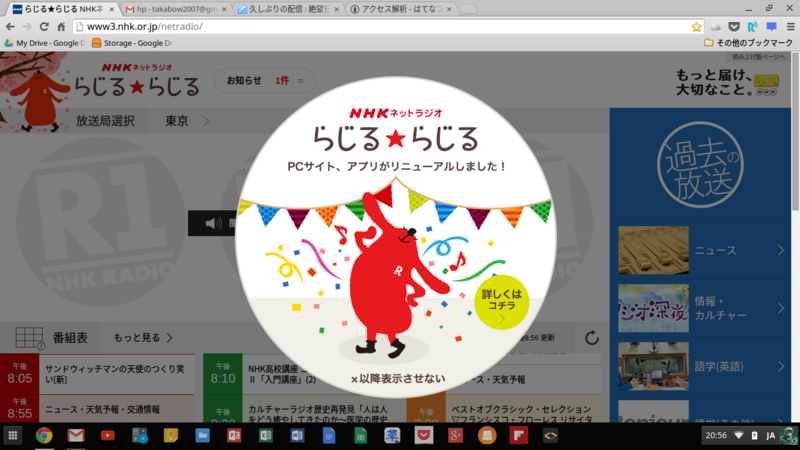Open Google Docs from the taskbar
The image size is (800, 450).
[329, 436]
